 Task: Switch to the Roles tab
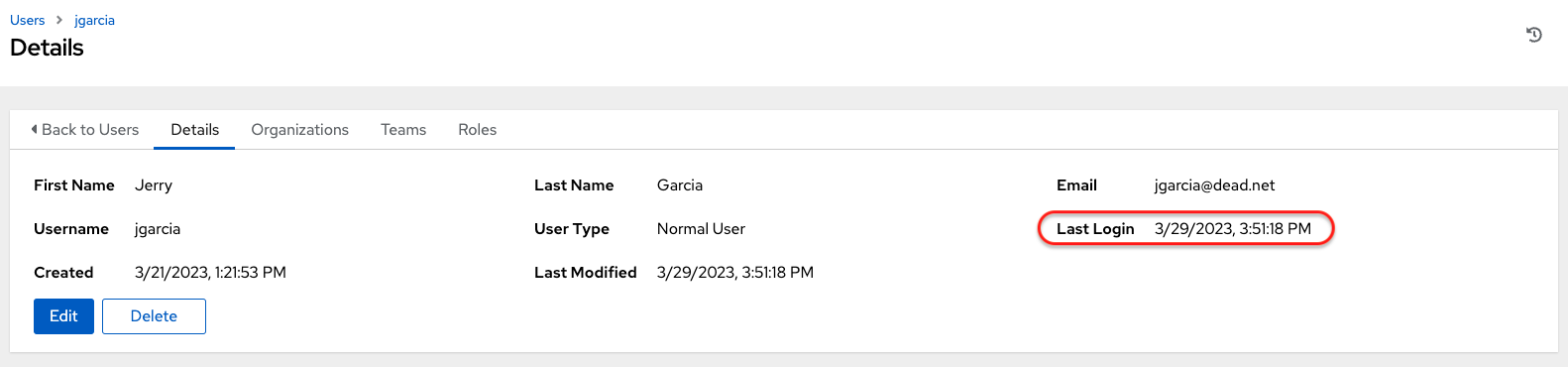tap(477, 129)
